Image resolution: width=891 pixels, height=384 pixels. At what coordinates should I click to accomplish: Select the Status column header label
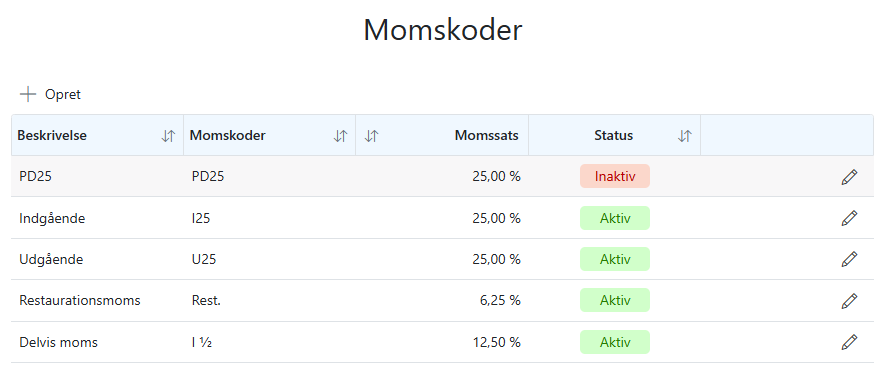[x=614, y=136]
